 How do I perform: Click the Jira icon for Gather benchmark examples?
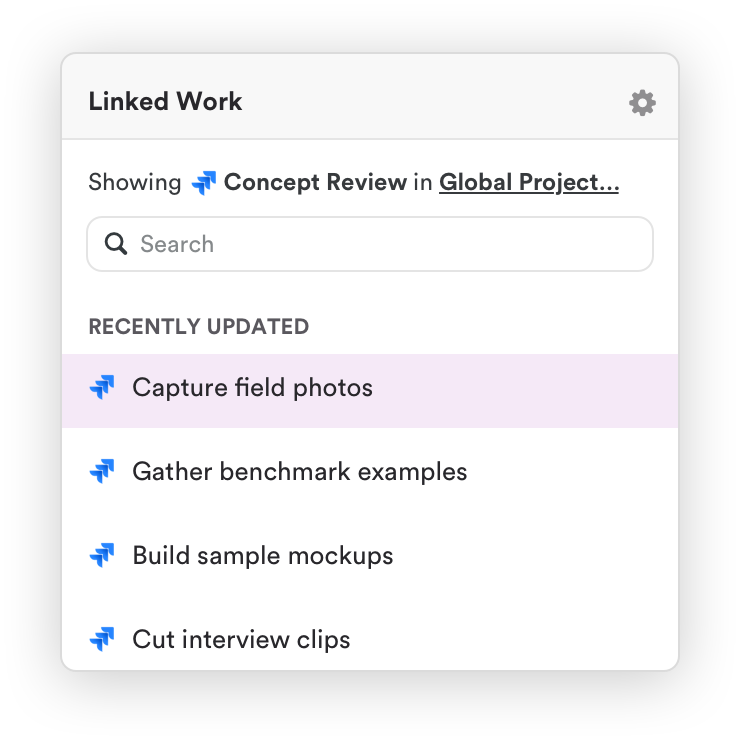[x=102, y=472]
